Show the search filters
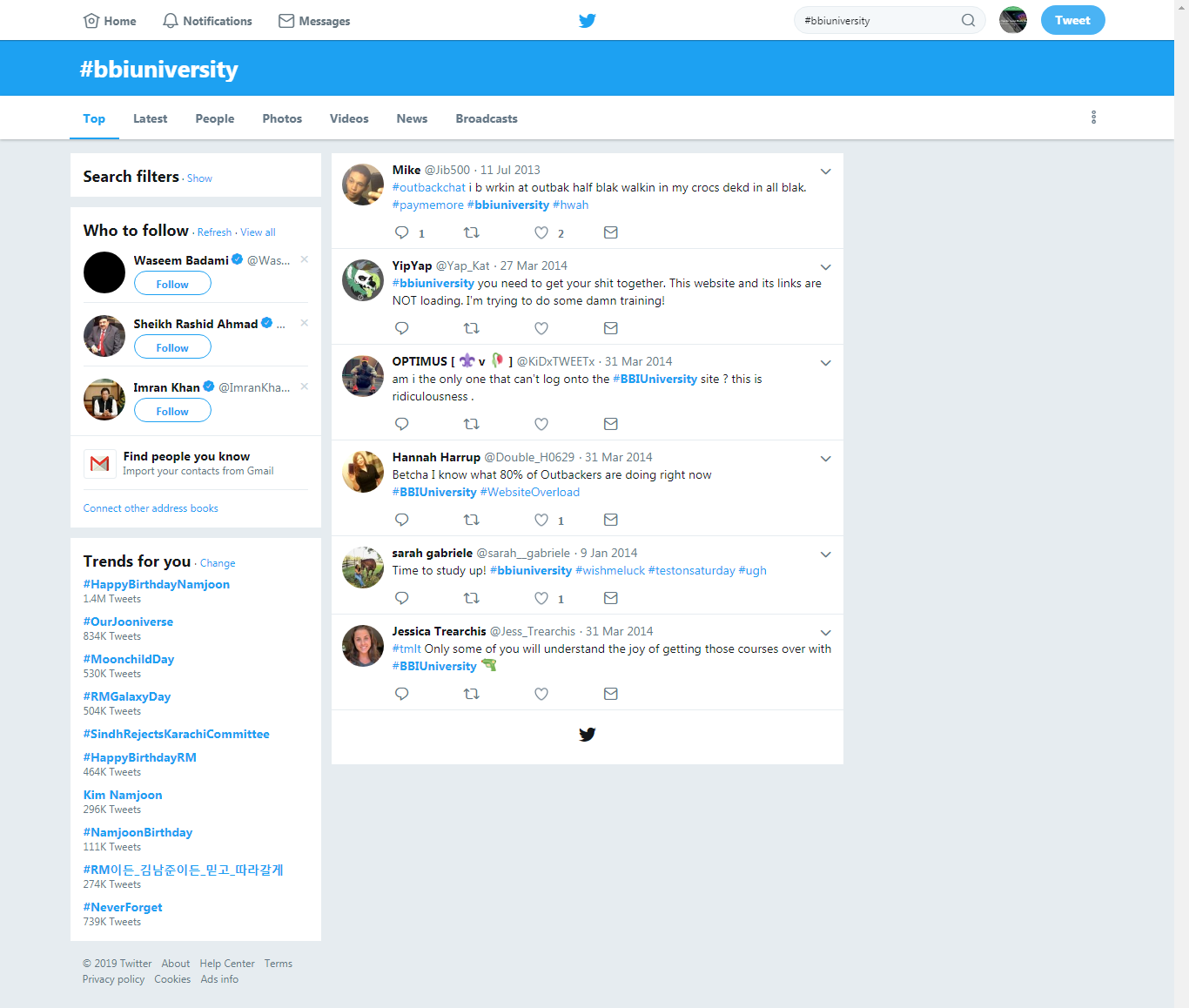The image size is (1189, 1008). pyautogui.click(x=199, y=178)
